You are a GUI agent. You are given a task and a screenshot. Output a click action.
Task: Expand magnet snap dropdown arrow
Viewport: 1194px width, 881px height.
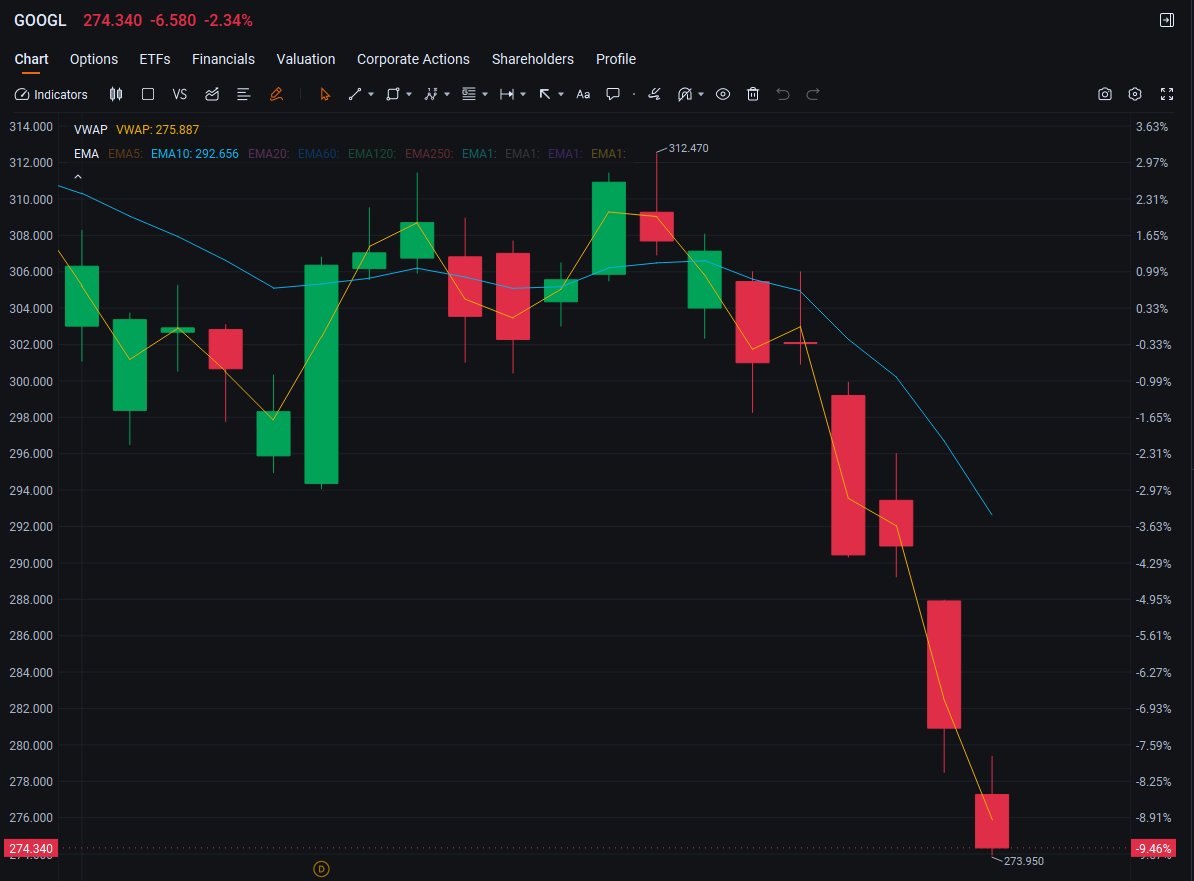click(701, 94)
